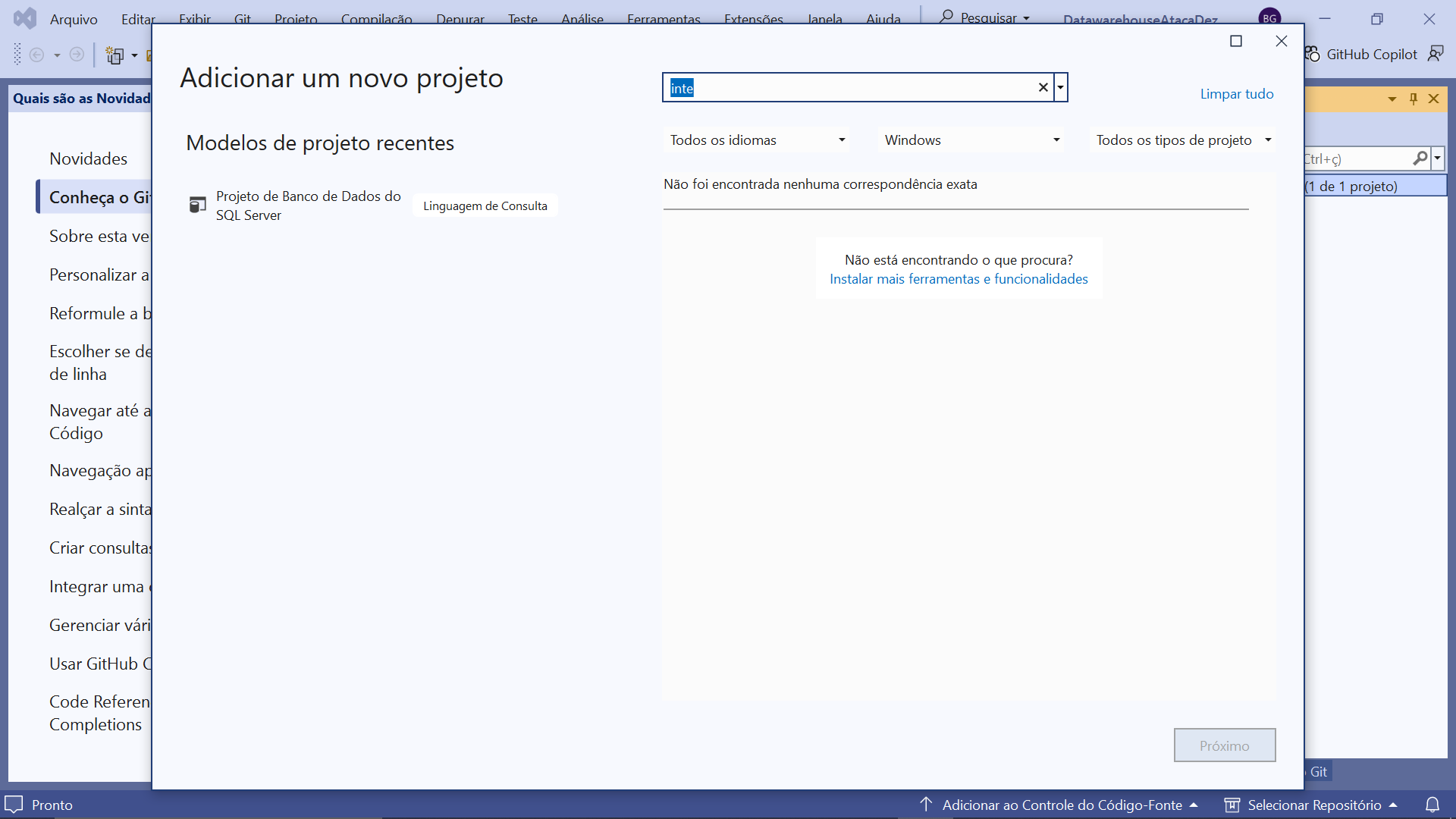1456x819 pixels.
Task: Clear the template search box with X
Action: (x=1043, y=88)
